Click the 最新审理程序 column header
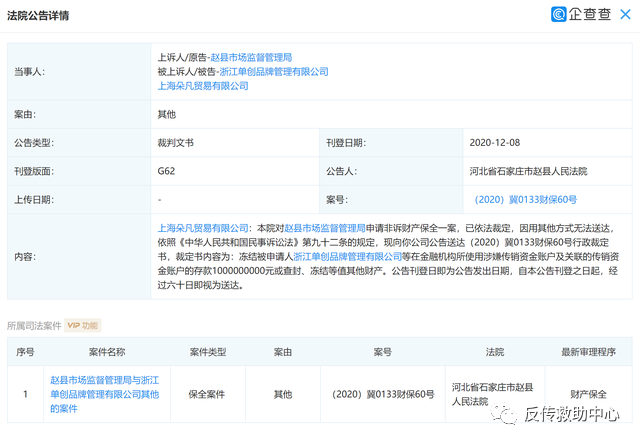The image size is (640, 443). (x=588, y=352)
